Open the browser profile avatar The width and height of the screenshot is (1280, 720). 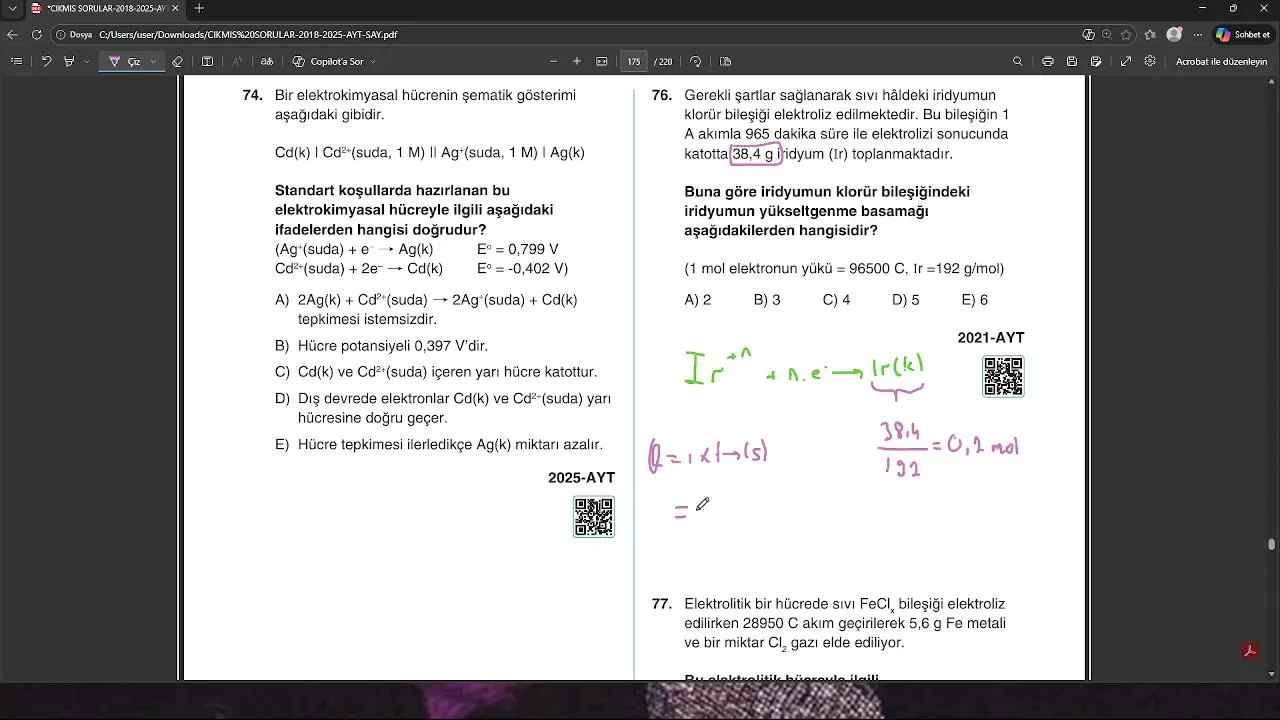pos(1175,34)
